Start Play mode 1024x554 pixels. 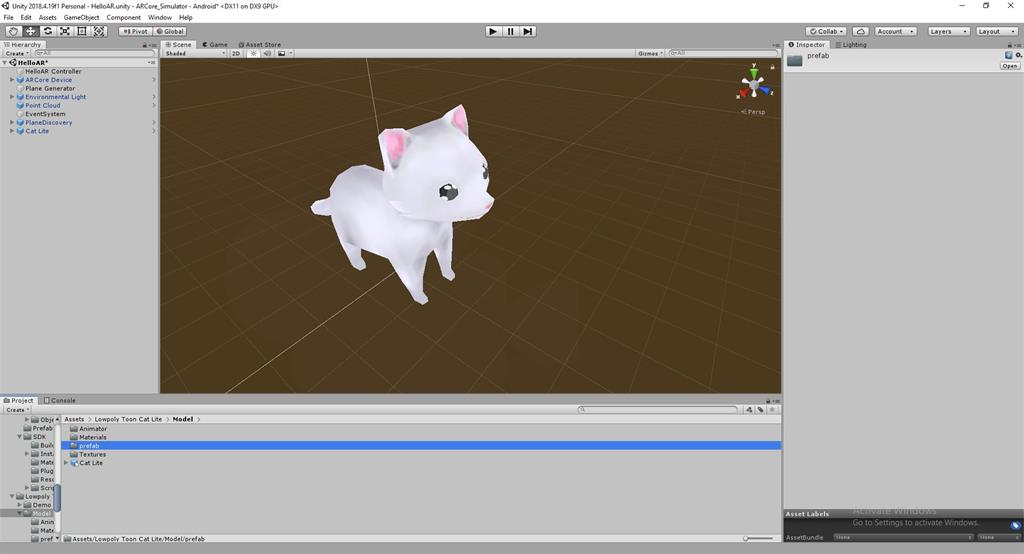pyautogui.click(x=493, y=31)
